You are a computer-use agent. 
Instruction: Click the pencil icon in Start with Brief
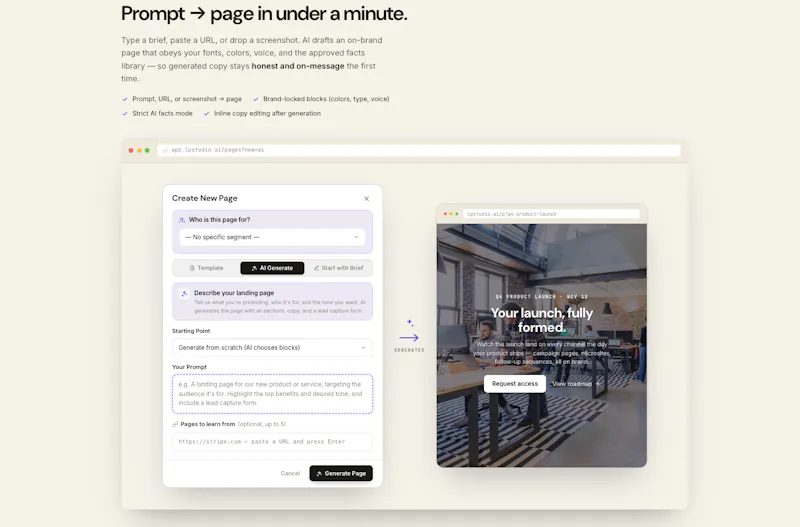coord(316,268)
